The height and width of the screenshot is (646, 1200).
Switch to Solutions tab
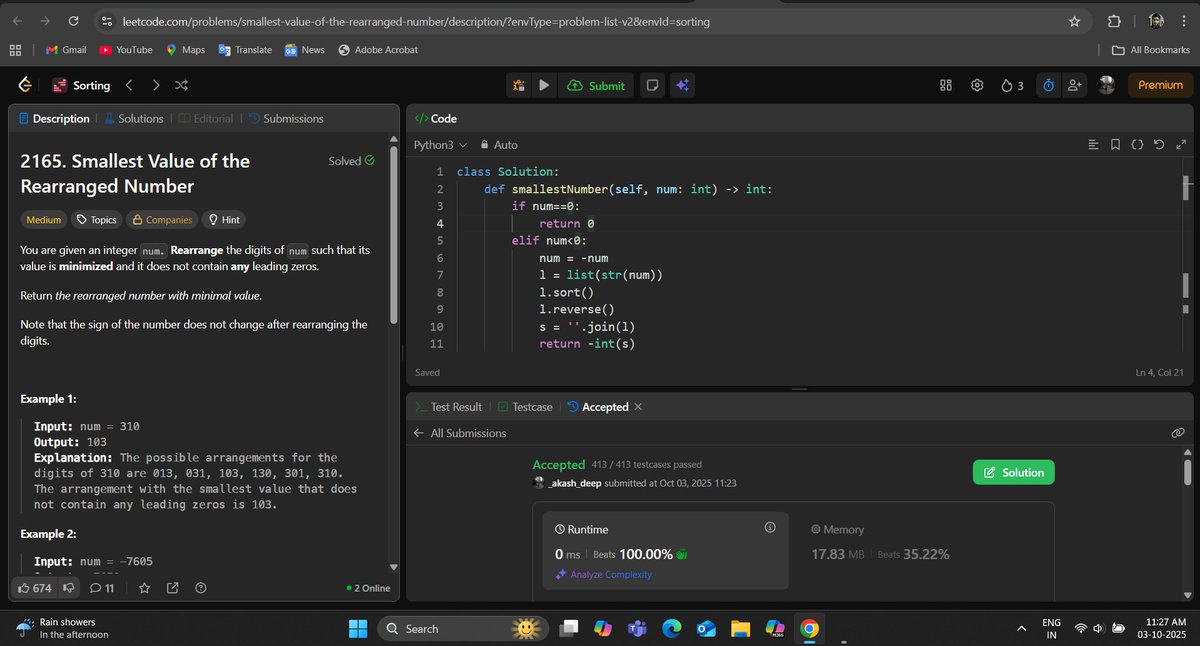133,118
